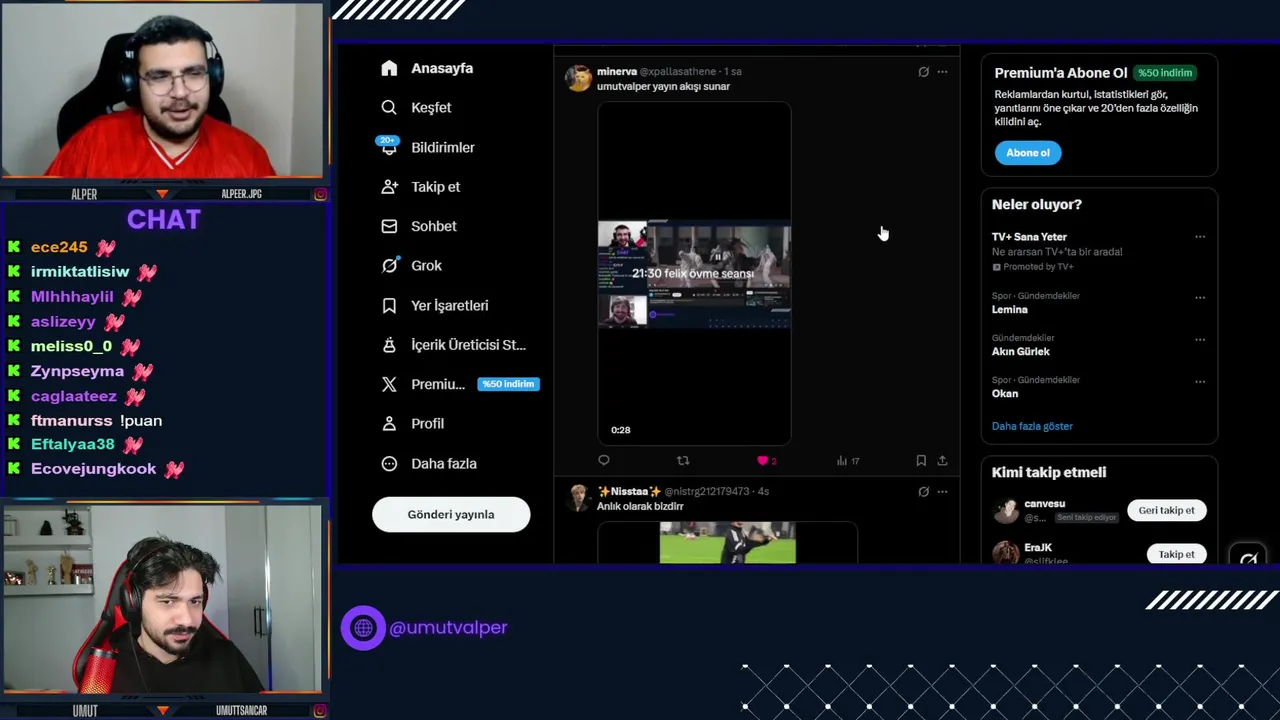Open Nisstaa's post image thumbnail

point(727,542)
